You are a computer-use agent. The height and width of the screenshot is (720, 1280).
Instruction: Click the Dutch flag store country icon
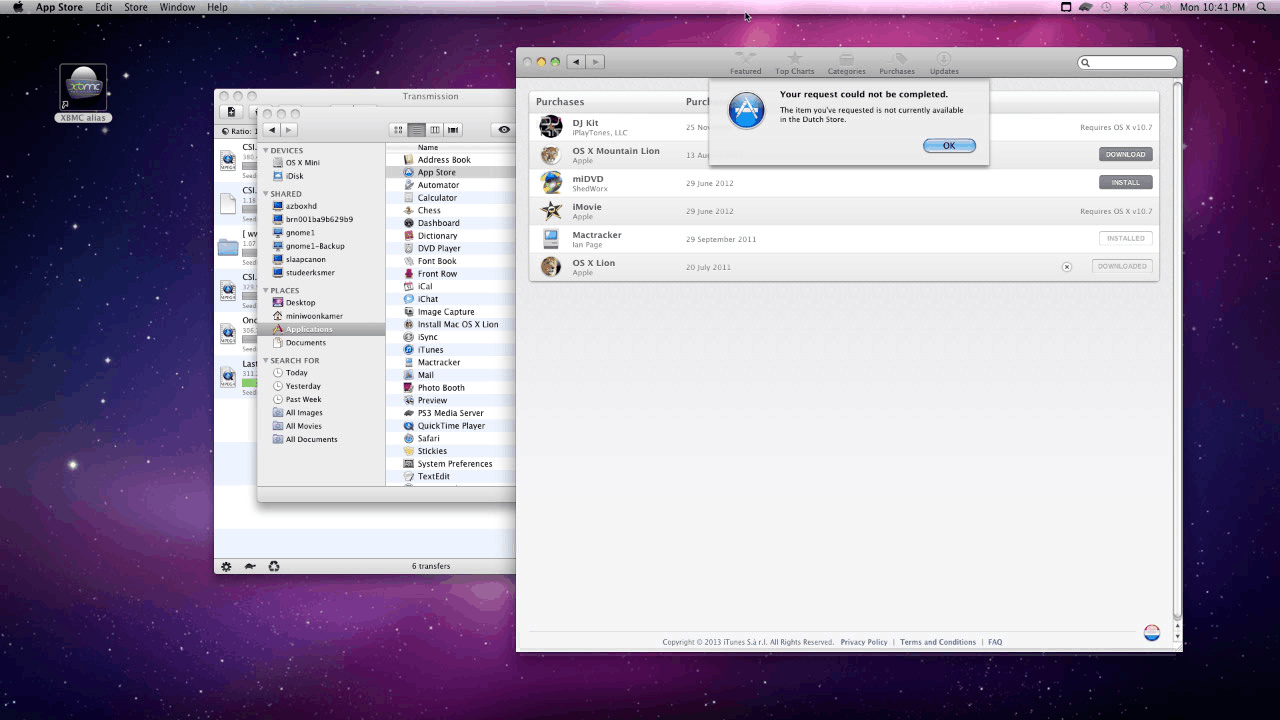click(1152, 633)
